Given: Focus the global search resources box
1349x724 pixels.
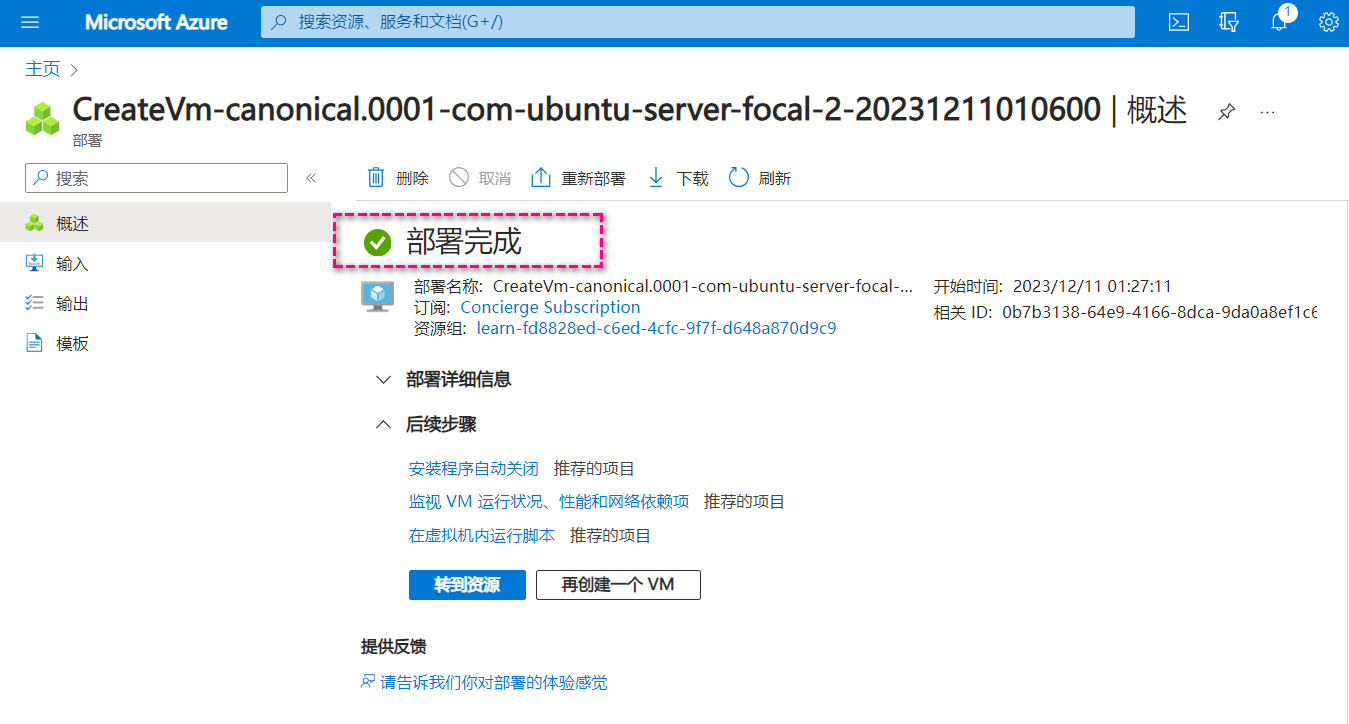Looking at the screenshot, I should click(698, 22).
